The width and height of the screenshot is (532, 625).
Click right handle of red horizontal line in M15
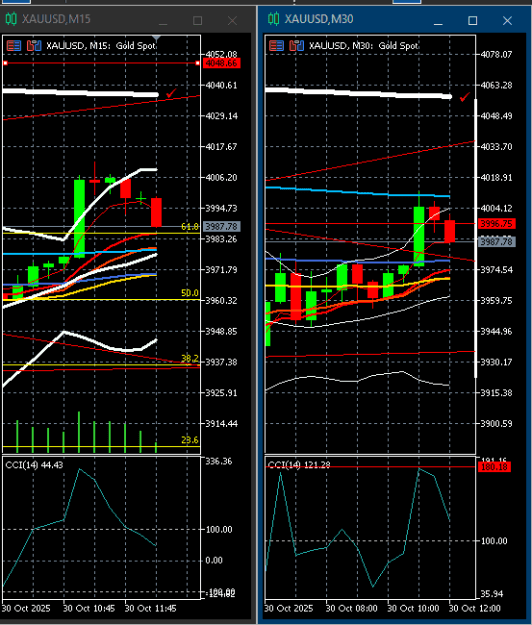click(198, 63)
